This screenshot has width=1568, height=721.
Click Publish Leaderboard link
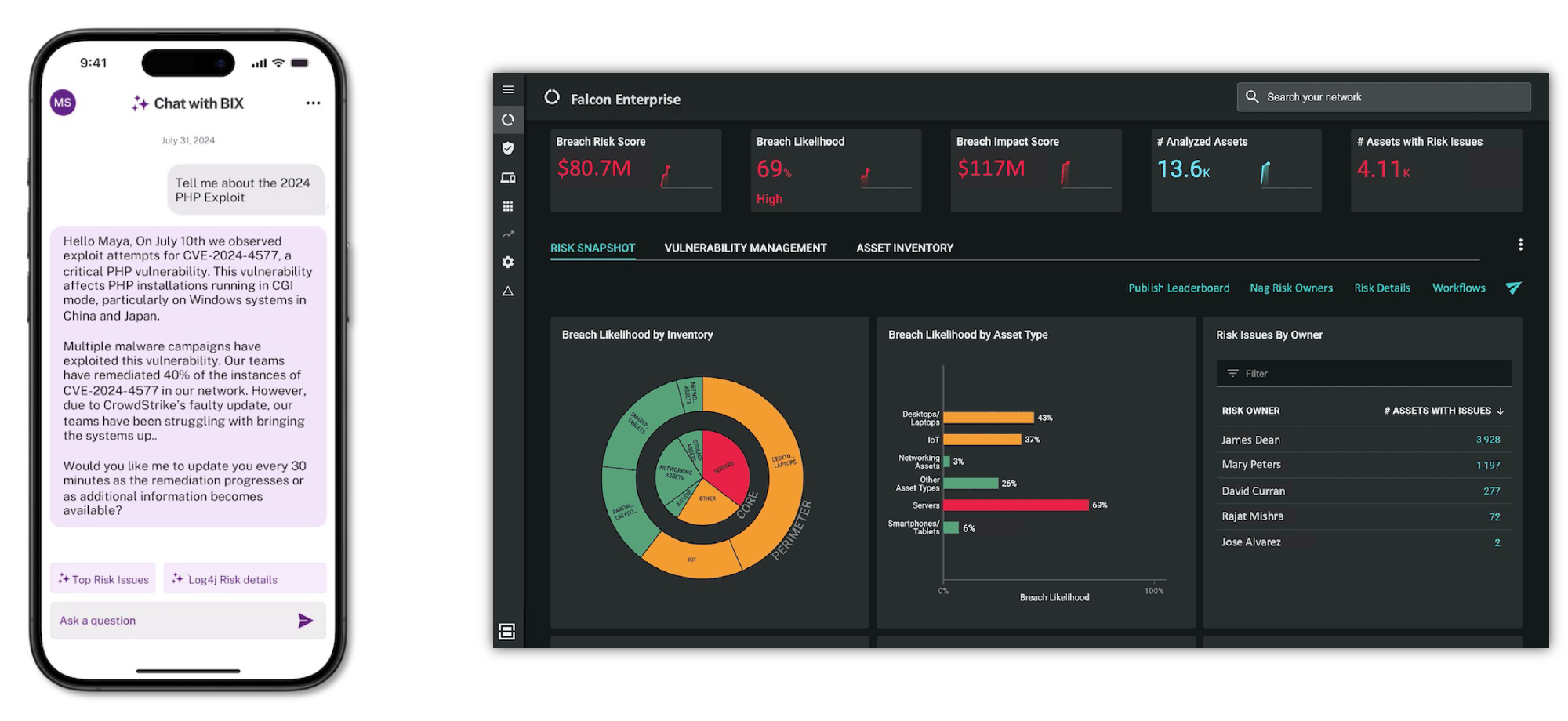[1178, 288]
